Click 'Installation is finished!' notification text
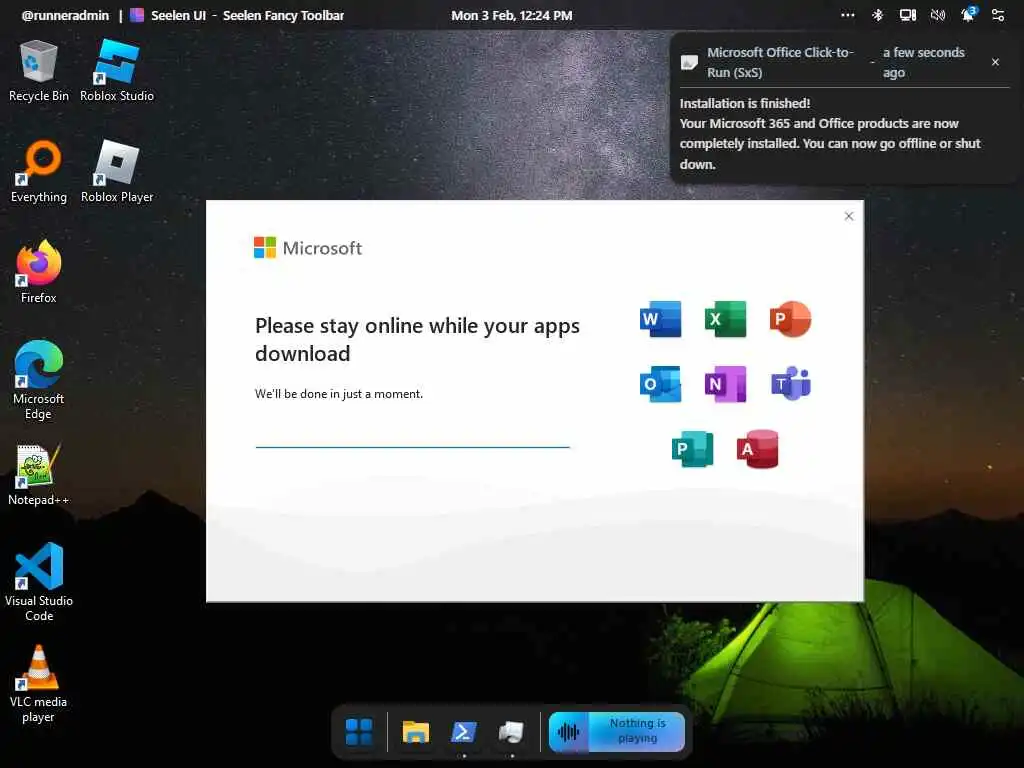Viewport: 1024px width, 768px height. coord(744,103)
